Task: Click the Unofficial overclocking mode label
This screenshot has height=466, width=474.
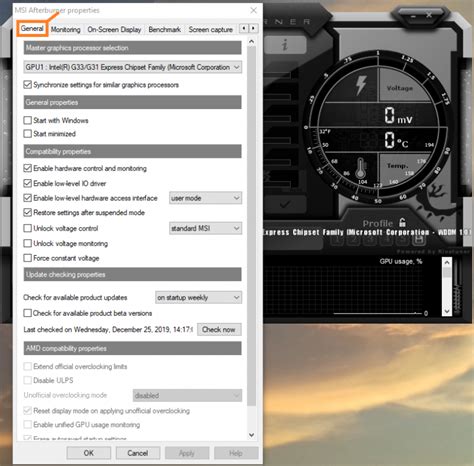Action: click(x=65, y=395)
